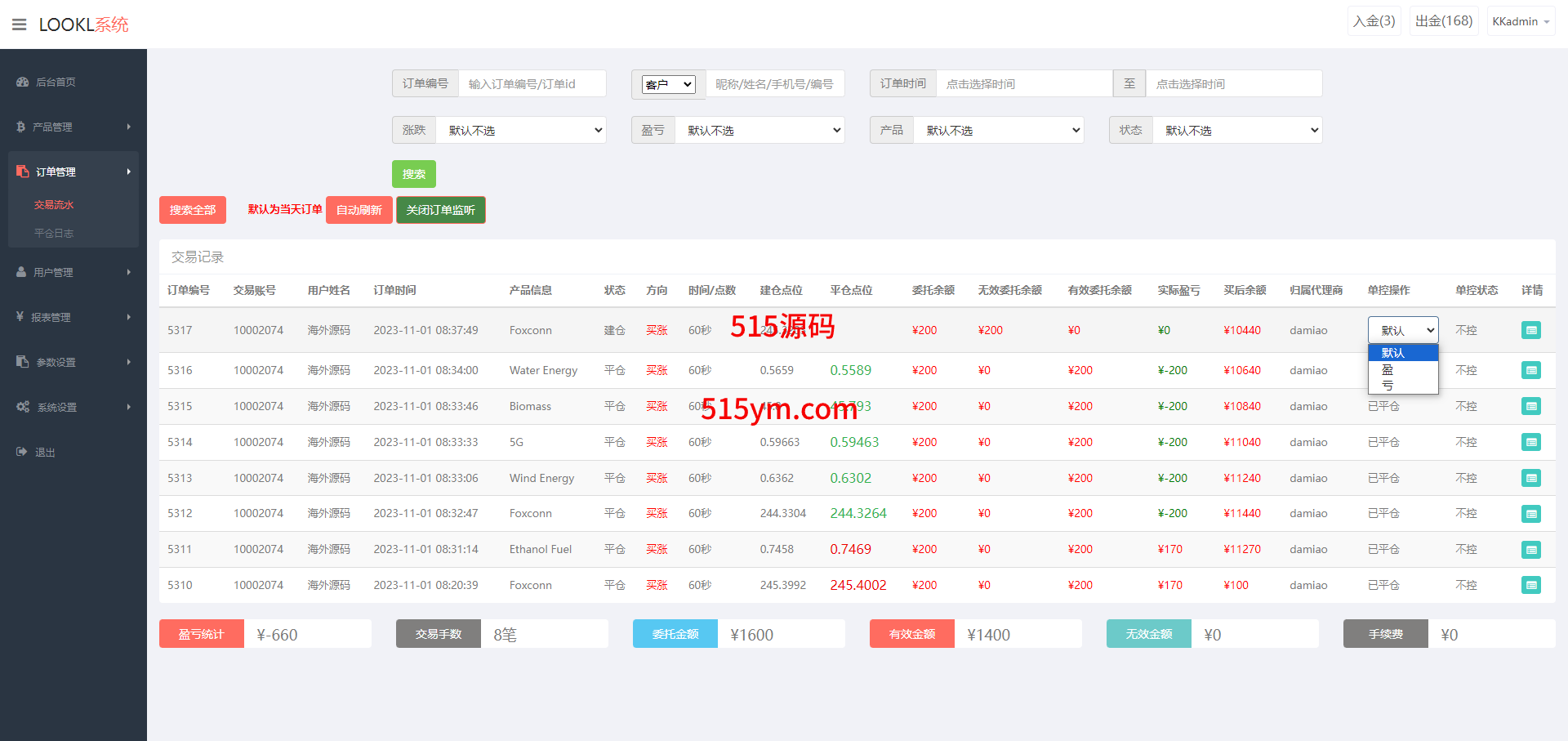Screen dimensions: 1568x741
Task: Open details icon for order 5317
Action: pyautogui.click(x=1530, y=330)
